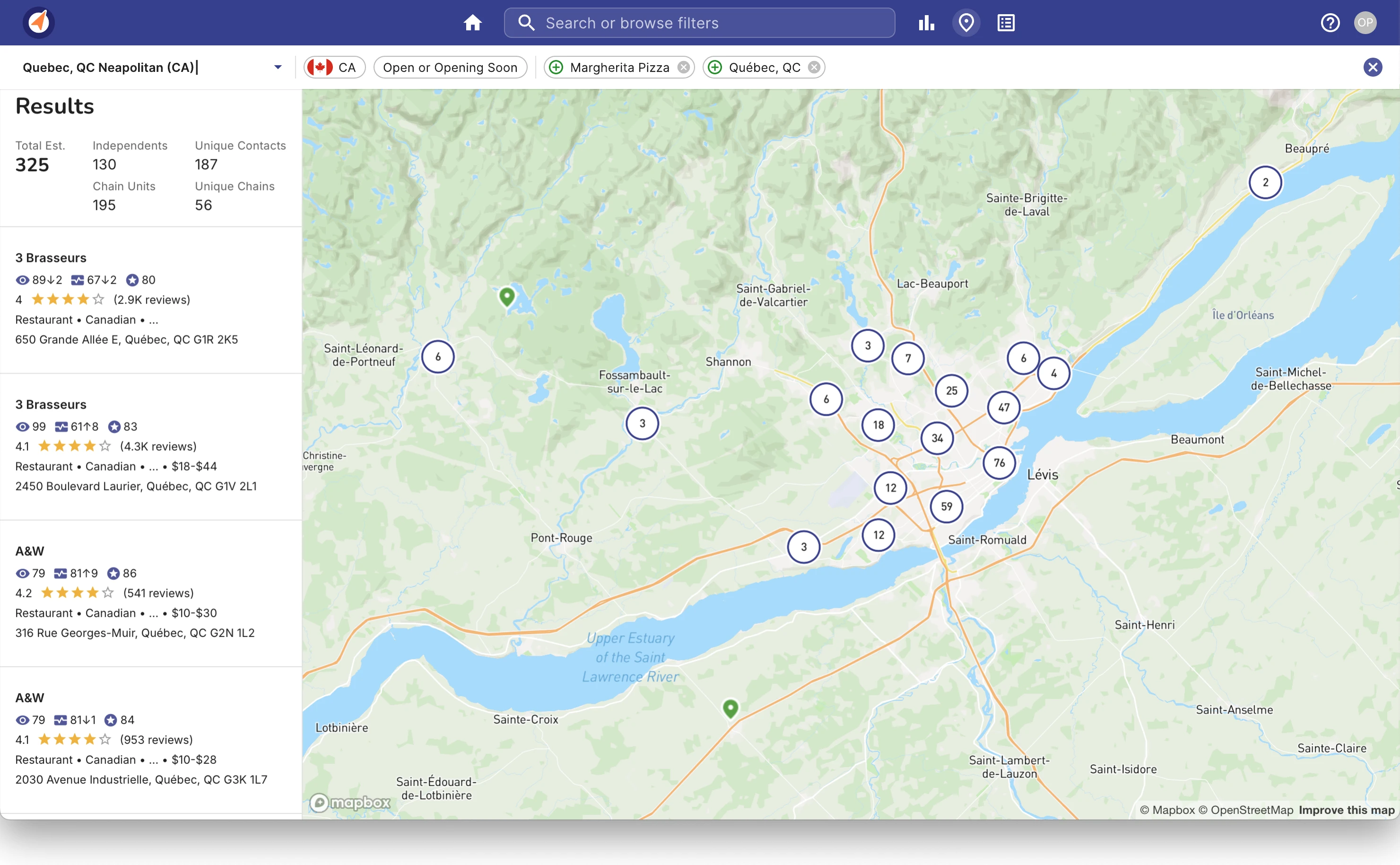This screenshot has height=865, width=1400.
Task: Click the Canada flag icon
Action: (x=320, y=68)
